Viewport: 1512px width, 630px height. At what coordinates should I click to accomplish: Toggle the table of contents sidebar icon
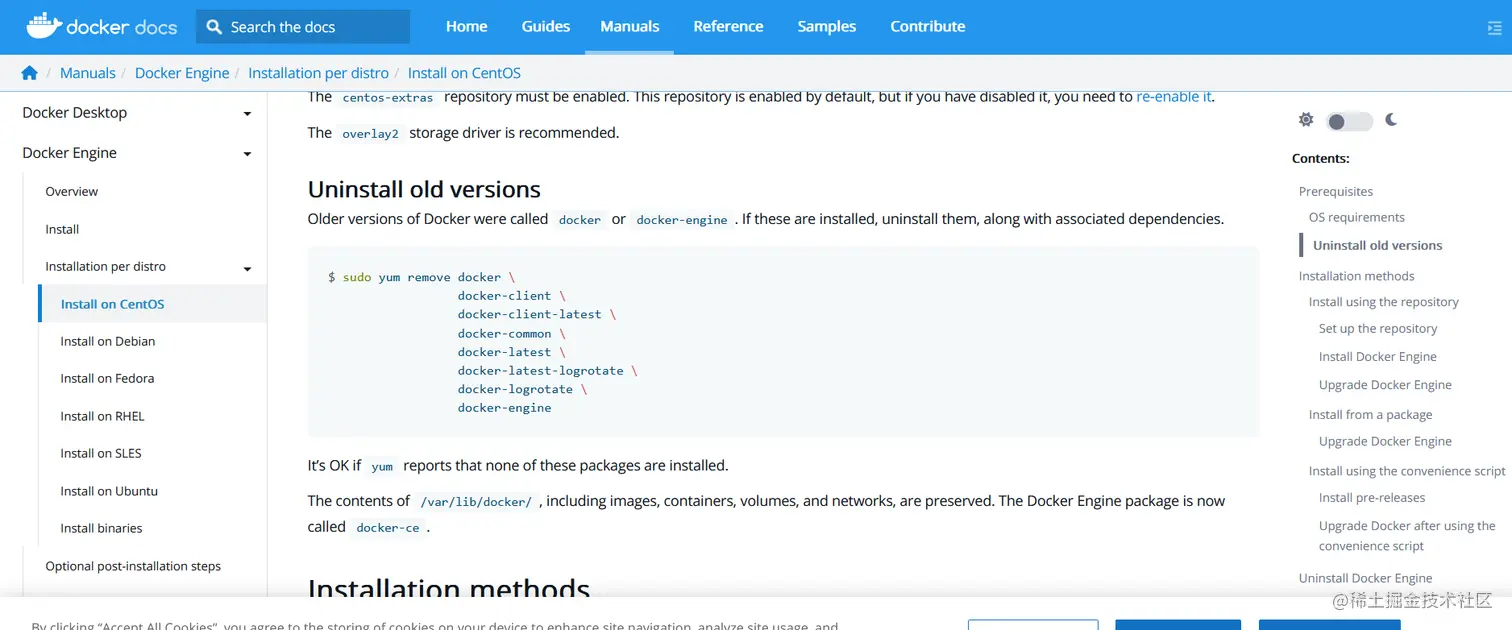pyautogui.click(x=1494, y=28)
